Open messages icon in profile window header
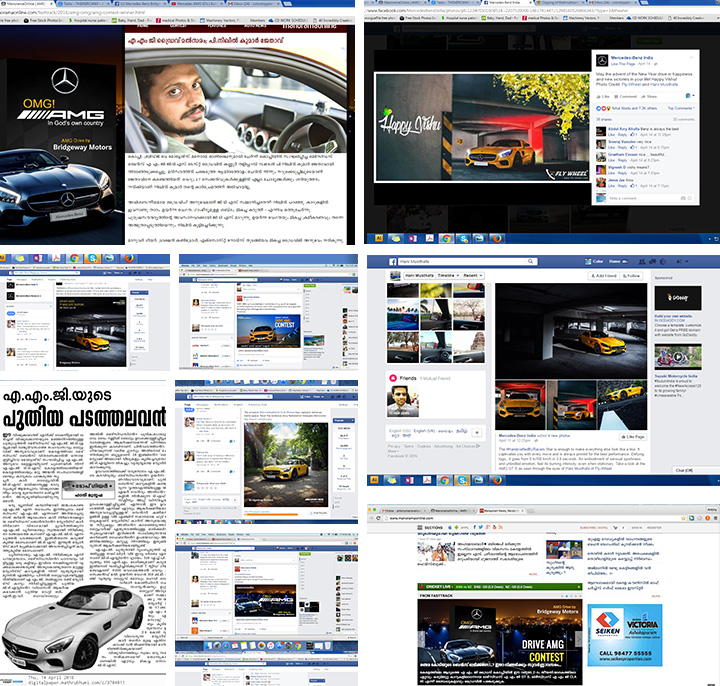This screenshot has height=686, width=720. [x=652, y=262]
